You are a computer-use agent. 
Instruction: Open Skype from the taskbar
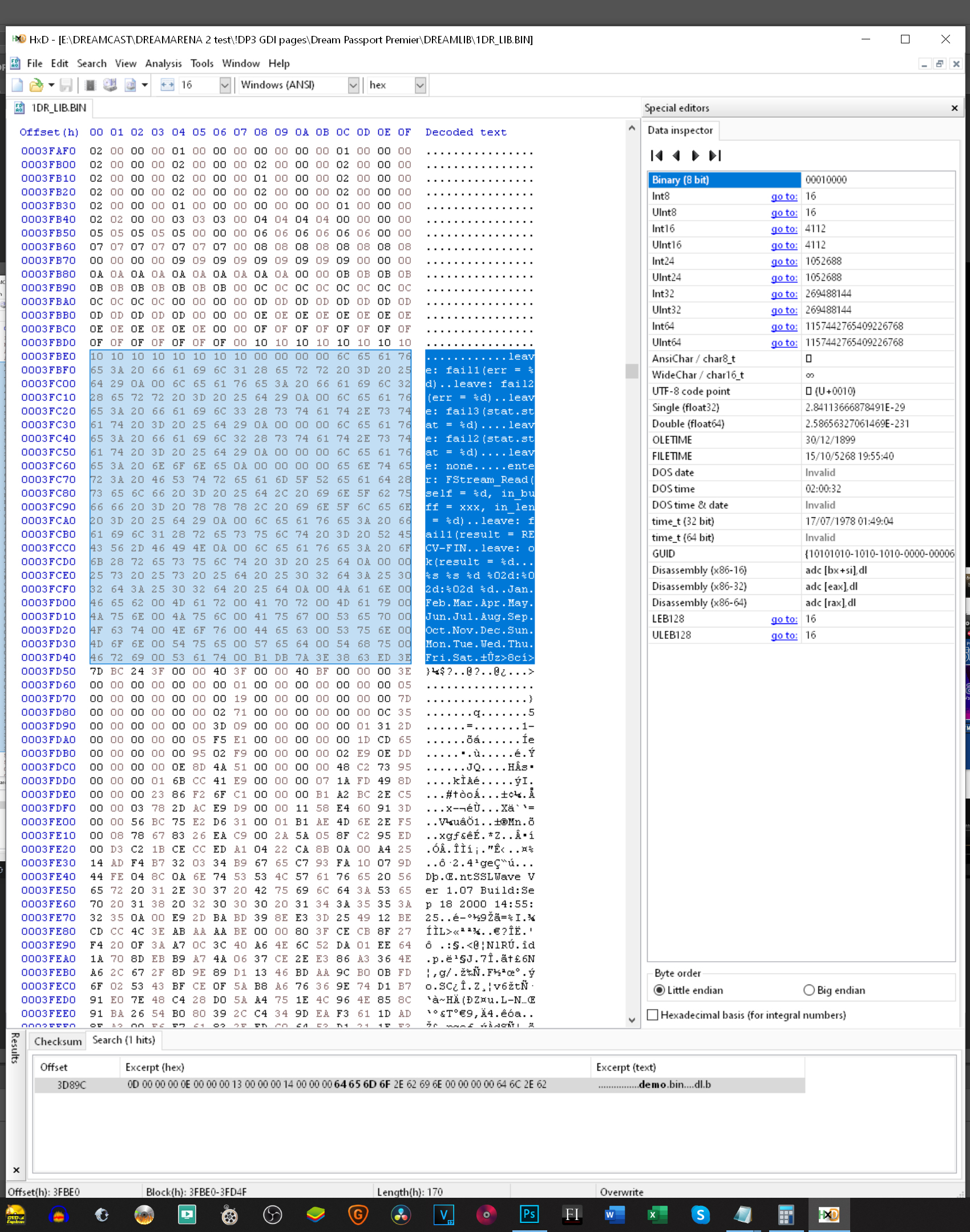click(x=700, y=1214)
